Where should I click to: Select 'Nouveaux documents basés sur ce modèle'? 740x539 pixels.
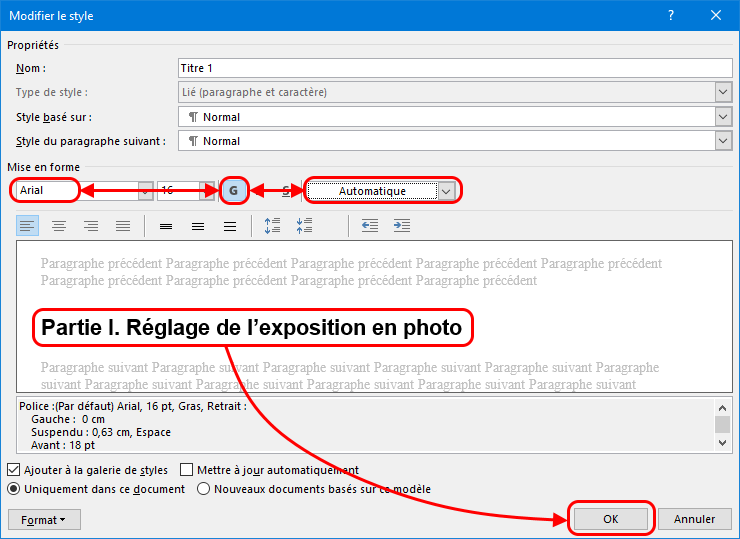click(204, 489)
